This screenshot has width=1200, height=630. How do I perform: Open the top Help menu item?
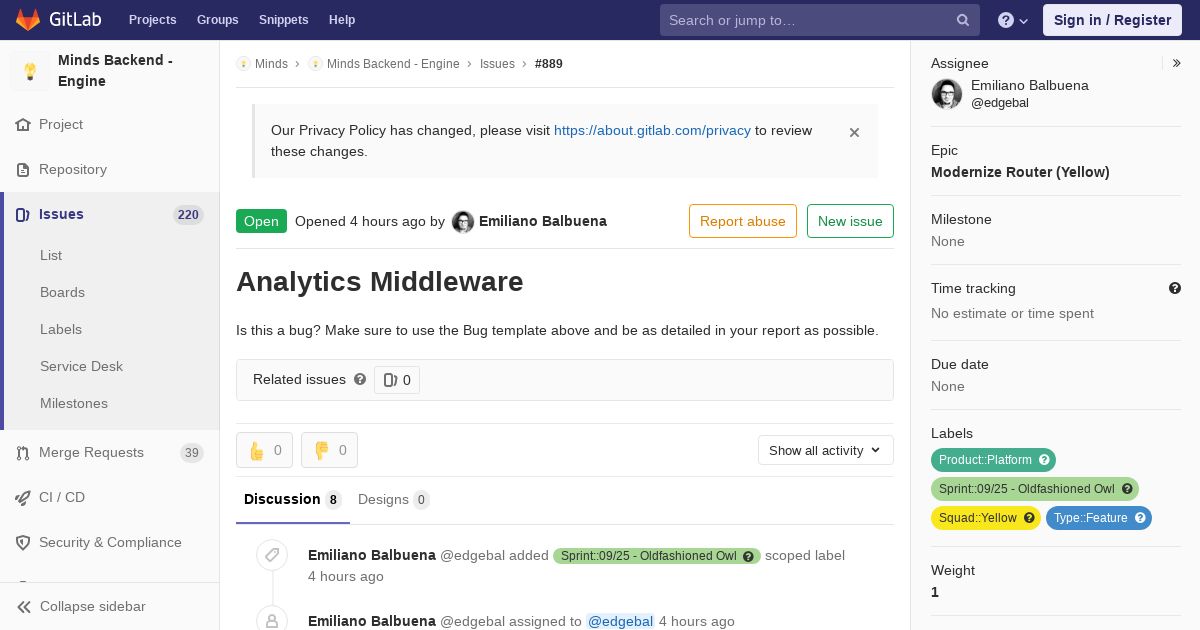click(342, 20)
